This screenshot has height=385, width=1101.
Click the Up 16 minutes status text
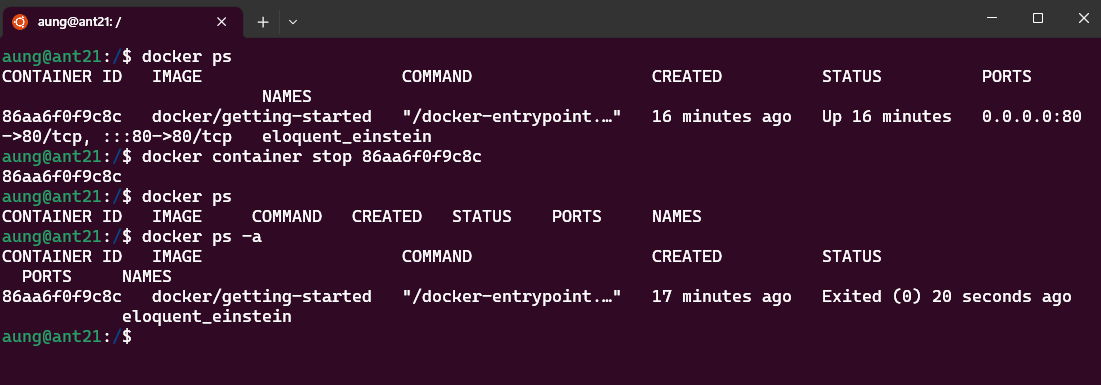(x=887, y=116)
